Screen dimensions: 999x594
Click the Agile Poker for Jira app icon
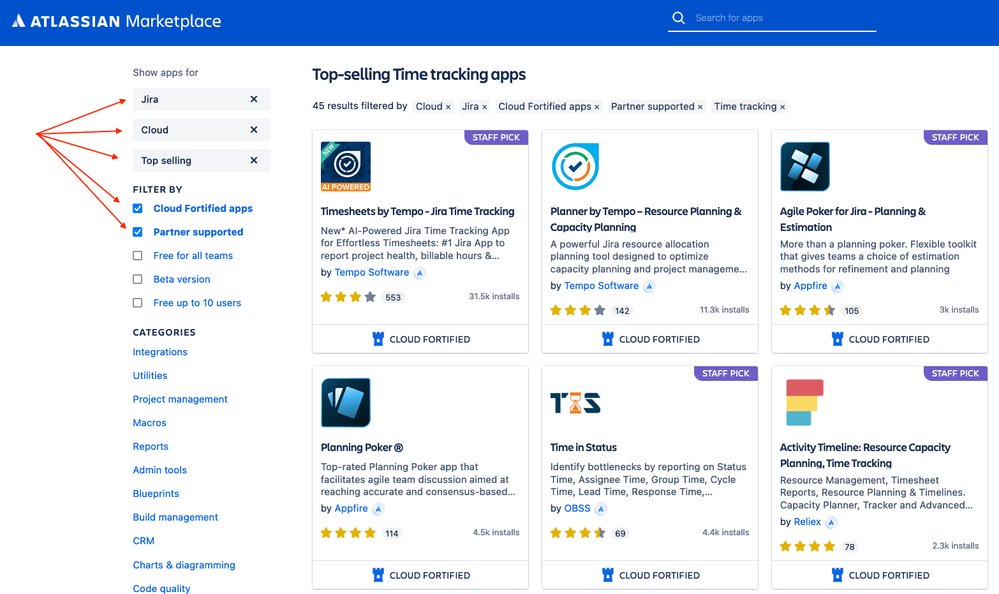805,166
